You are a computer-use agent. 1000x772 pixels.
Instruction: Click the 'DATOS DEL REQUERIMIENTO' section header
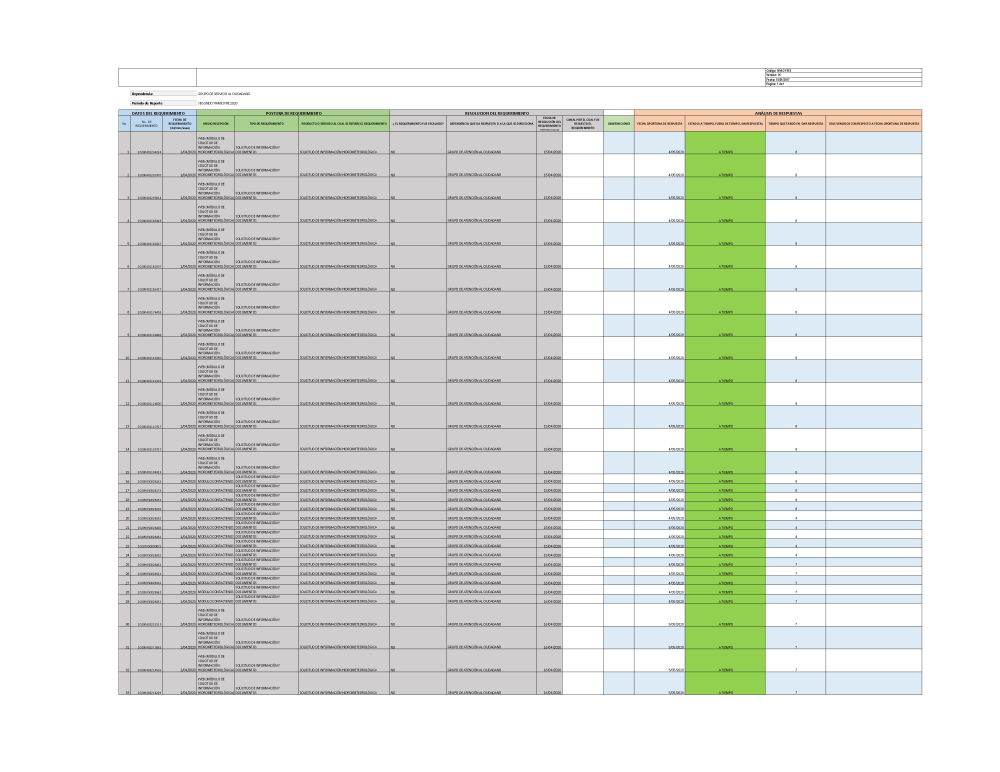(x=158, y=114)
